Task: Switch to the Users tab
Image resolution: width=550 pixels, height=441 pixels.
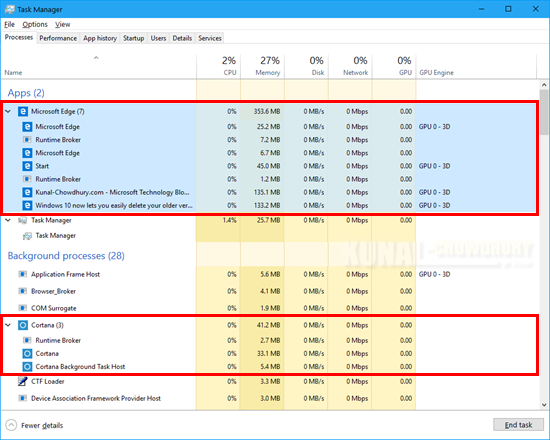Action: tap(158, 38)
